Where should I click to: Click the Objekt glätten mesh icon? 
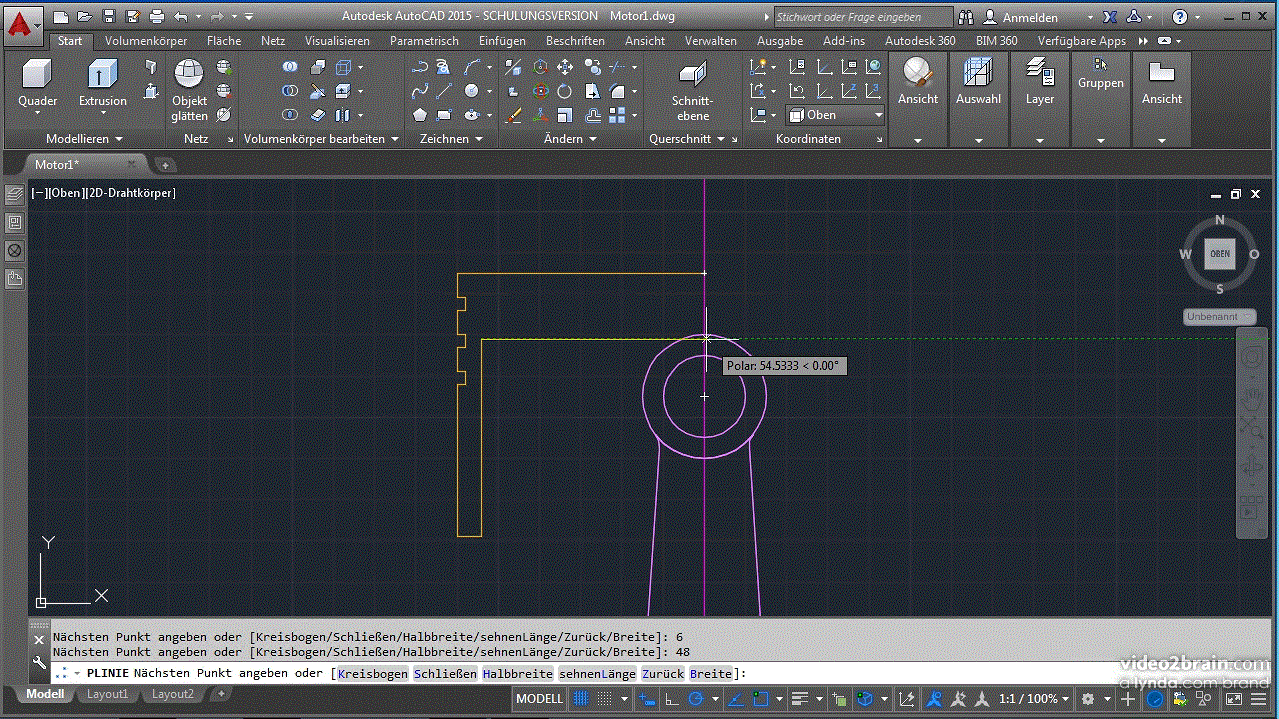point(189,90)
